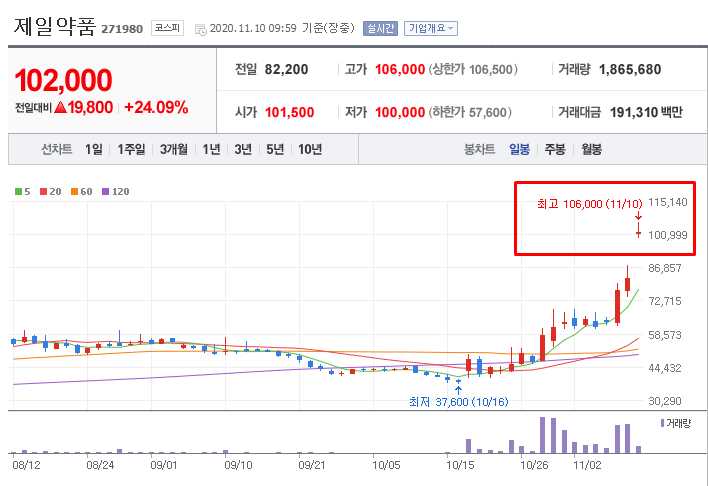Select the 10년 line chart tab
708x486 pixels.
click(x=310, y=149)
